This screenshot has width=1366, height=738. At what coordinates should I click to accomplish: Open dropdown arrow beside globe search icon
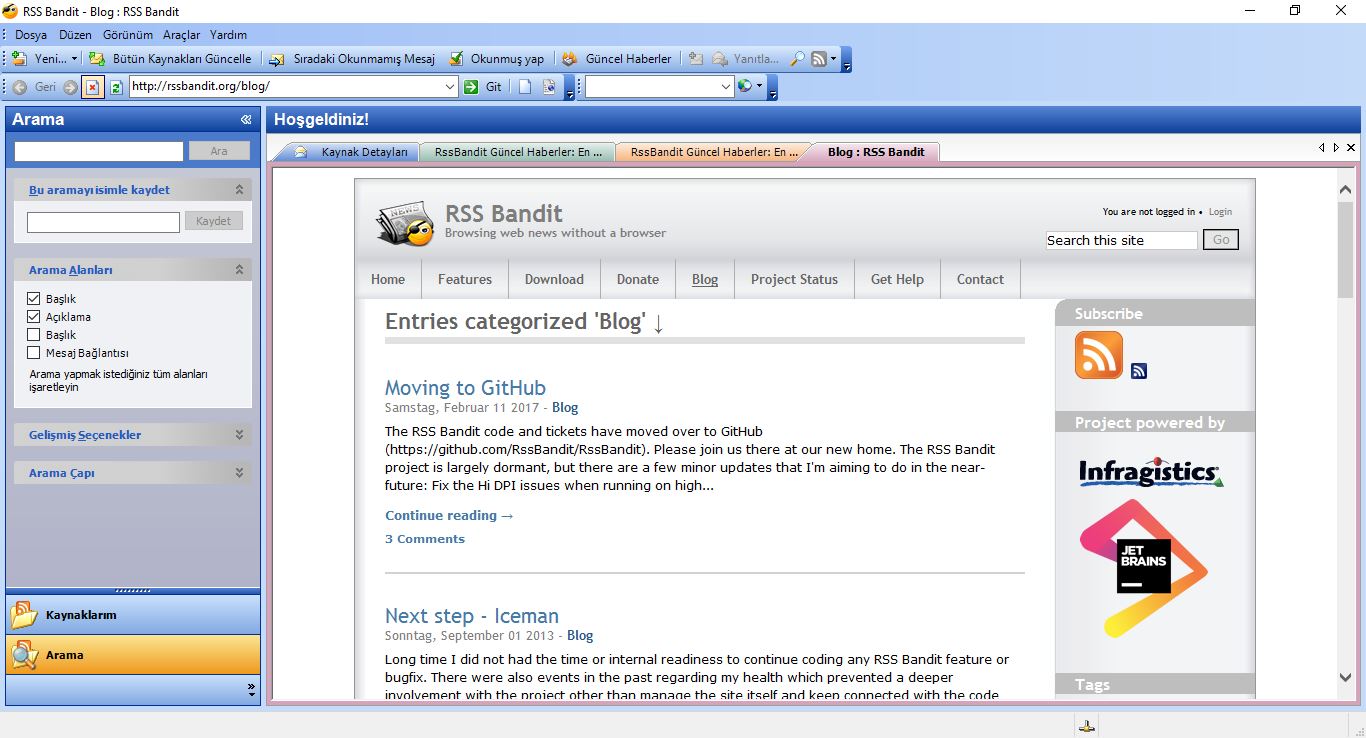759,87
